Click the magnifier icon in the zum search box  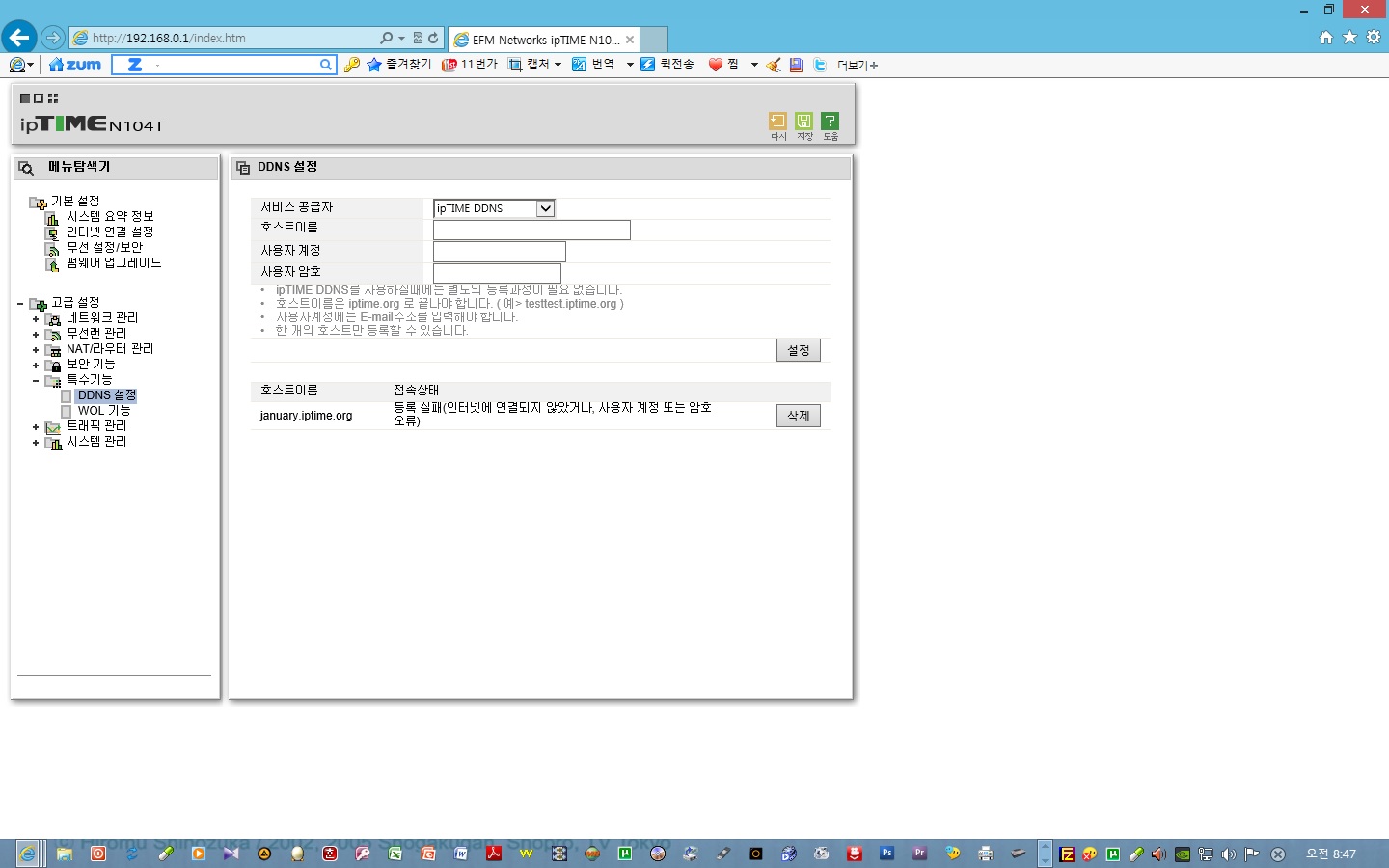coord(326,65)
